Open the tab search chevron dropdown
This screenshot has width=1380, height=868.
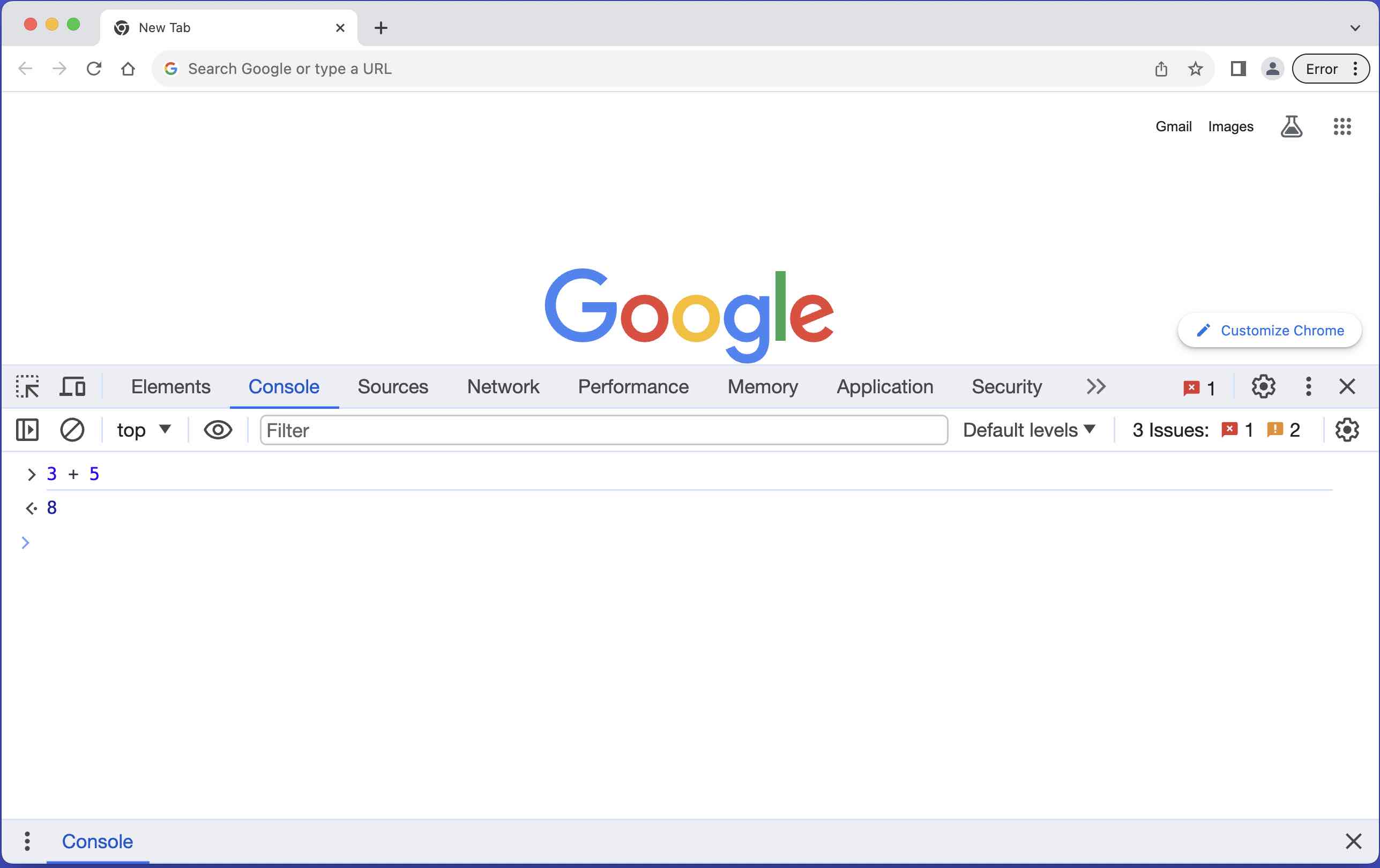pyautogui.click(x=1355, y=27)
